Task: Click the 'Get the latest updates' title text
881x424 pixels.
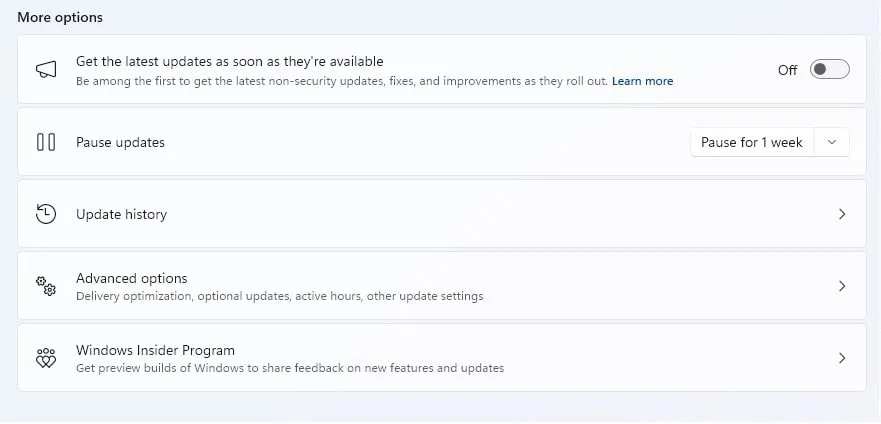Action: click(x=229, y=61)
